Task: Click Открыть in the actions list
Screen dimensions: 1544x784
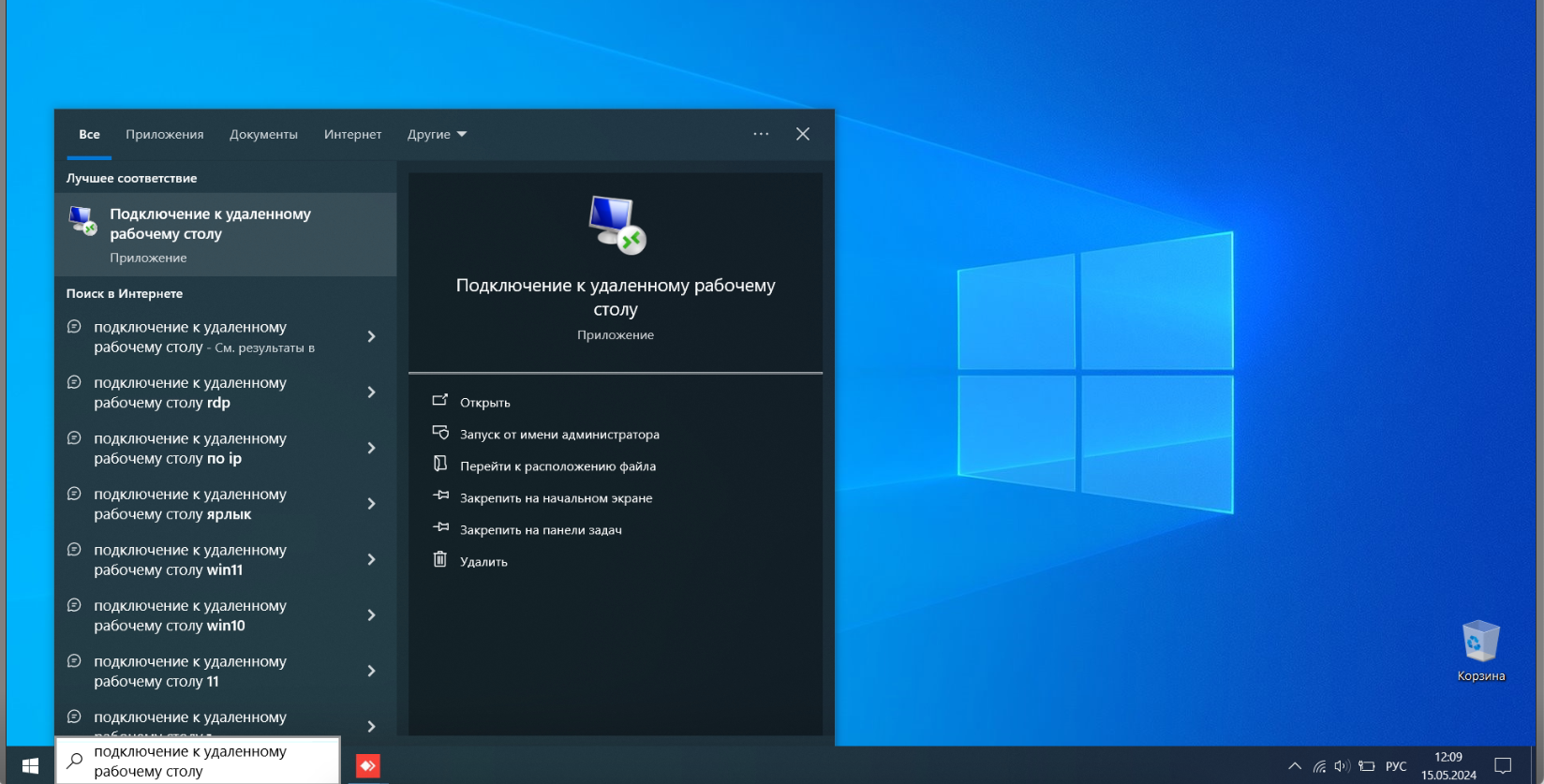Action: (485, 403)
